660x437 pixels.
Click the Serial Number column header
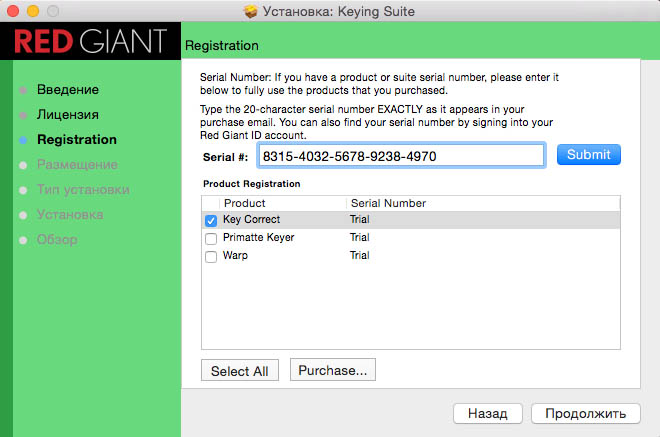pyautogui.click(x=388, y=203)
